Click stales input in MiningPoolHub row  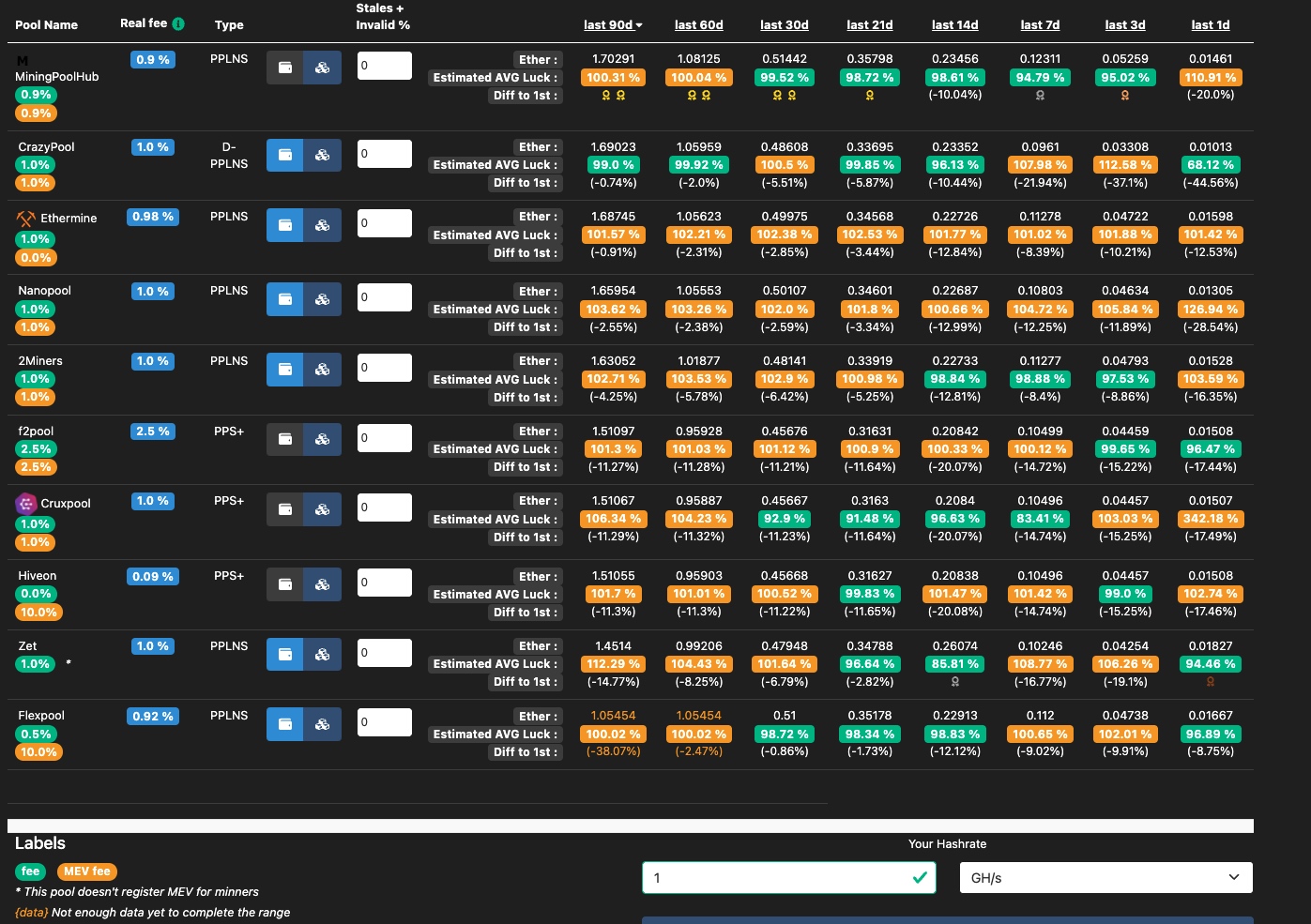point(384,66)
